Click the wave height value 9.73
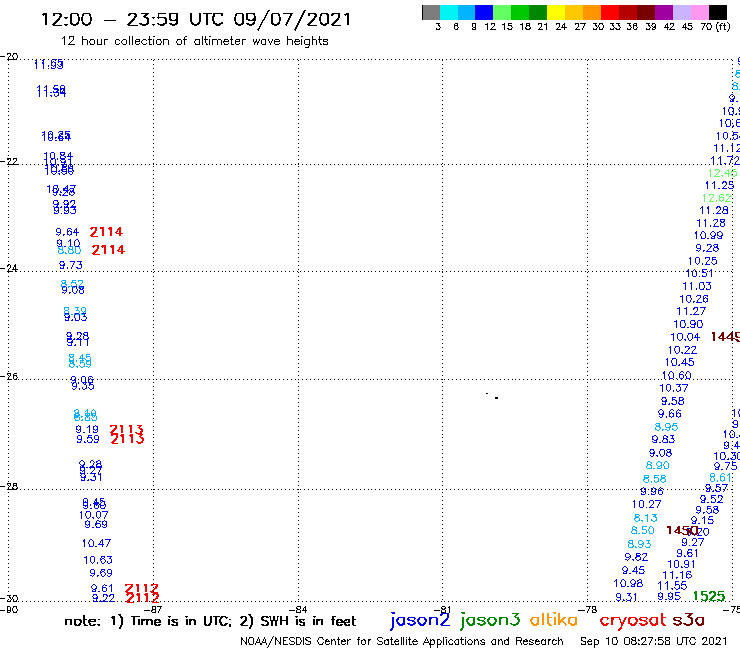Viewport: 740px width, 650px height. 71,265
